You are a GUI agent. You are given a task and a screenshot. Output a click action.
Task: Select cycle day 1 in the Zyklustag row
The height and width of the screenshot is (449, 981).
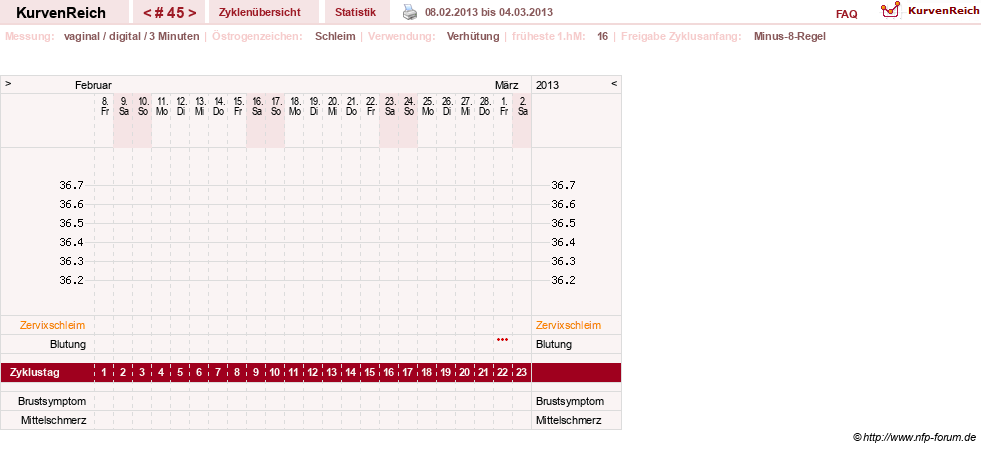pos(104,373)
